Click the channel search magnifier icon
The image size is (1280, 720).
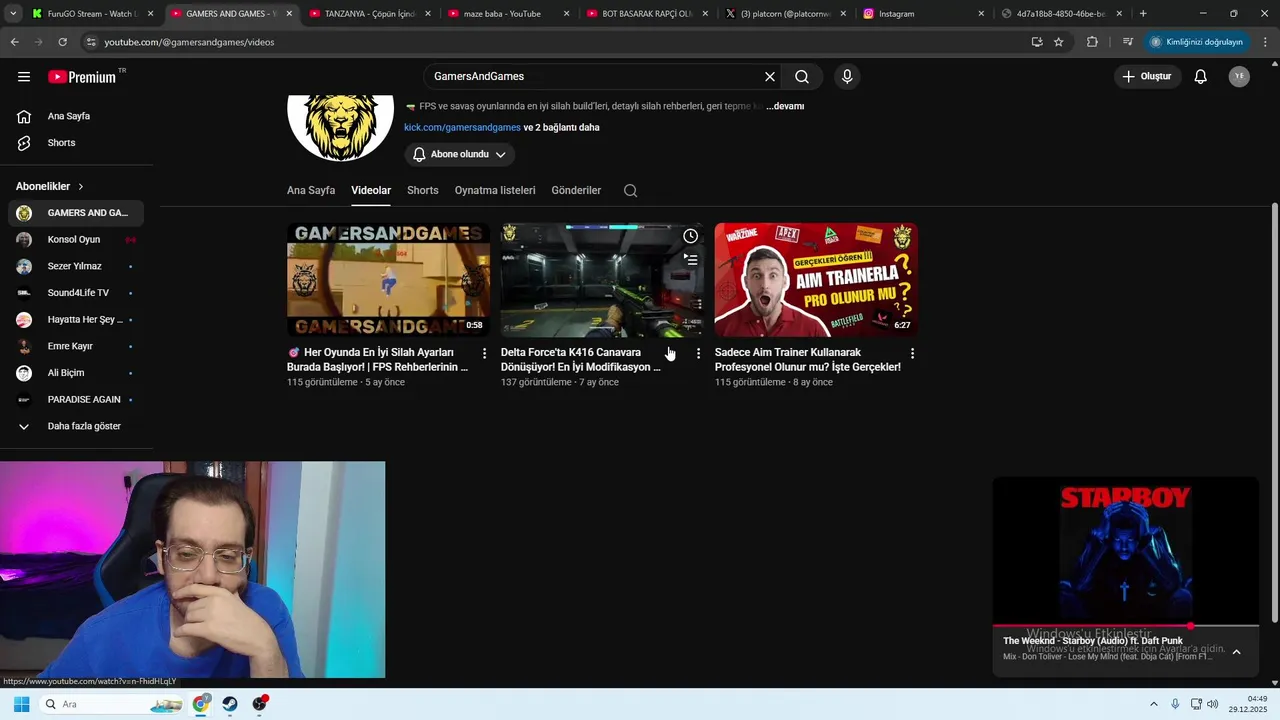[x=630, y=191]
